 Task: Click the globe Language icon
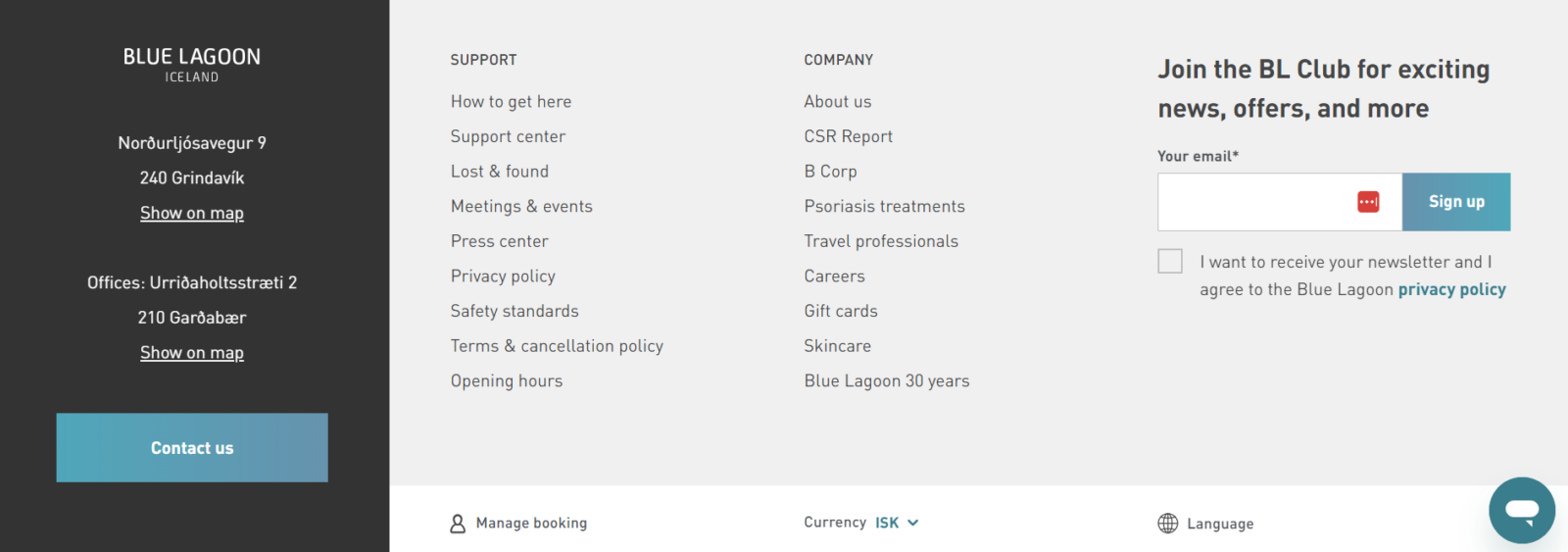click(x=1167, y=524)
